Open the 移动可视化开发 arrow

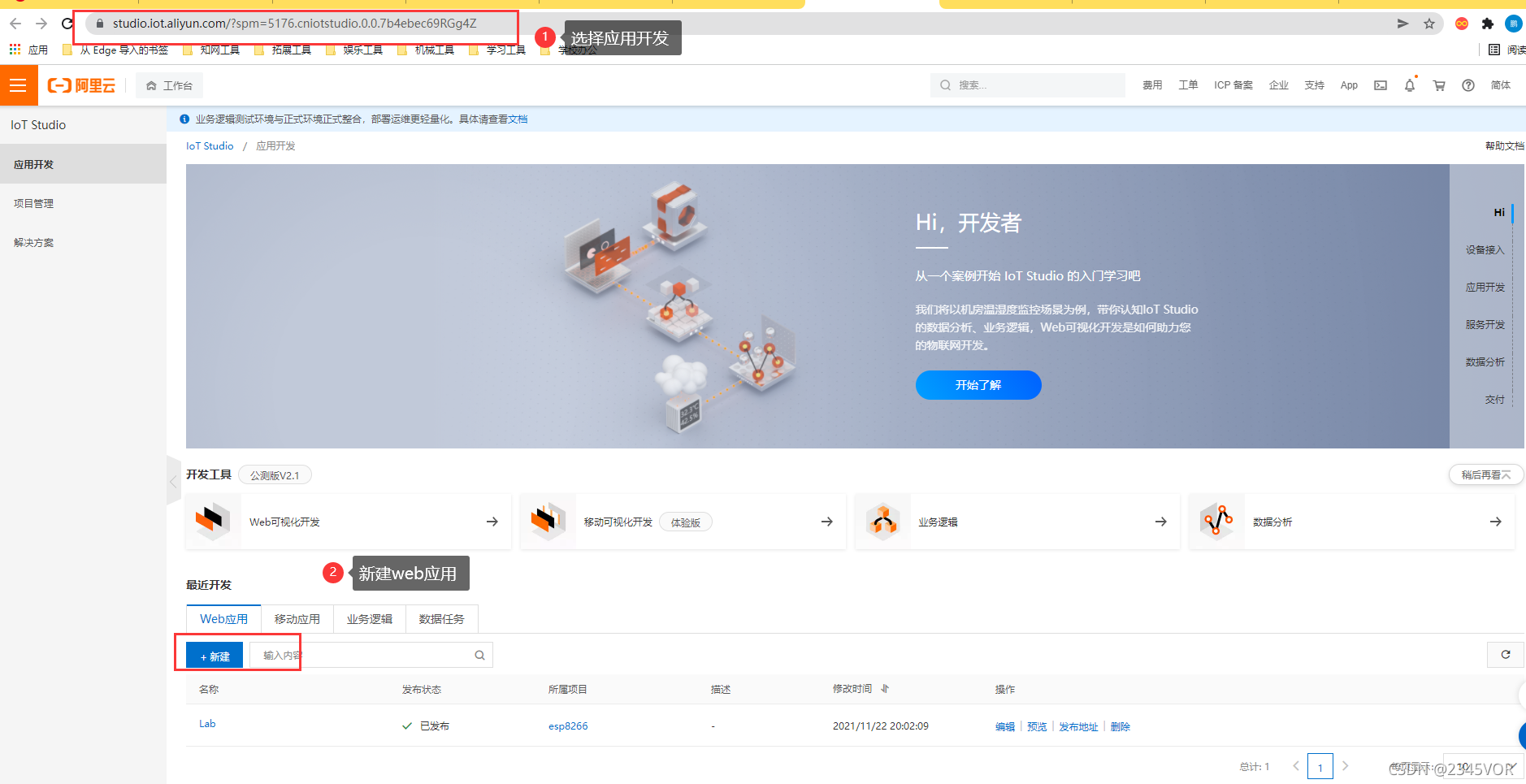[x=827, y=522]
